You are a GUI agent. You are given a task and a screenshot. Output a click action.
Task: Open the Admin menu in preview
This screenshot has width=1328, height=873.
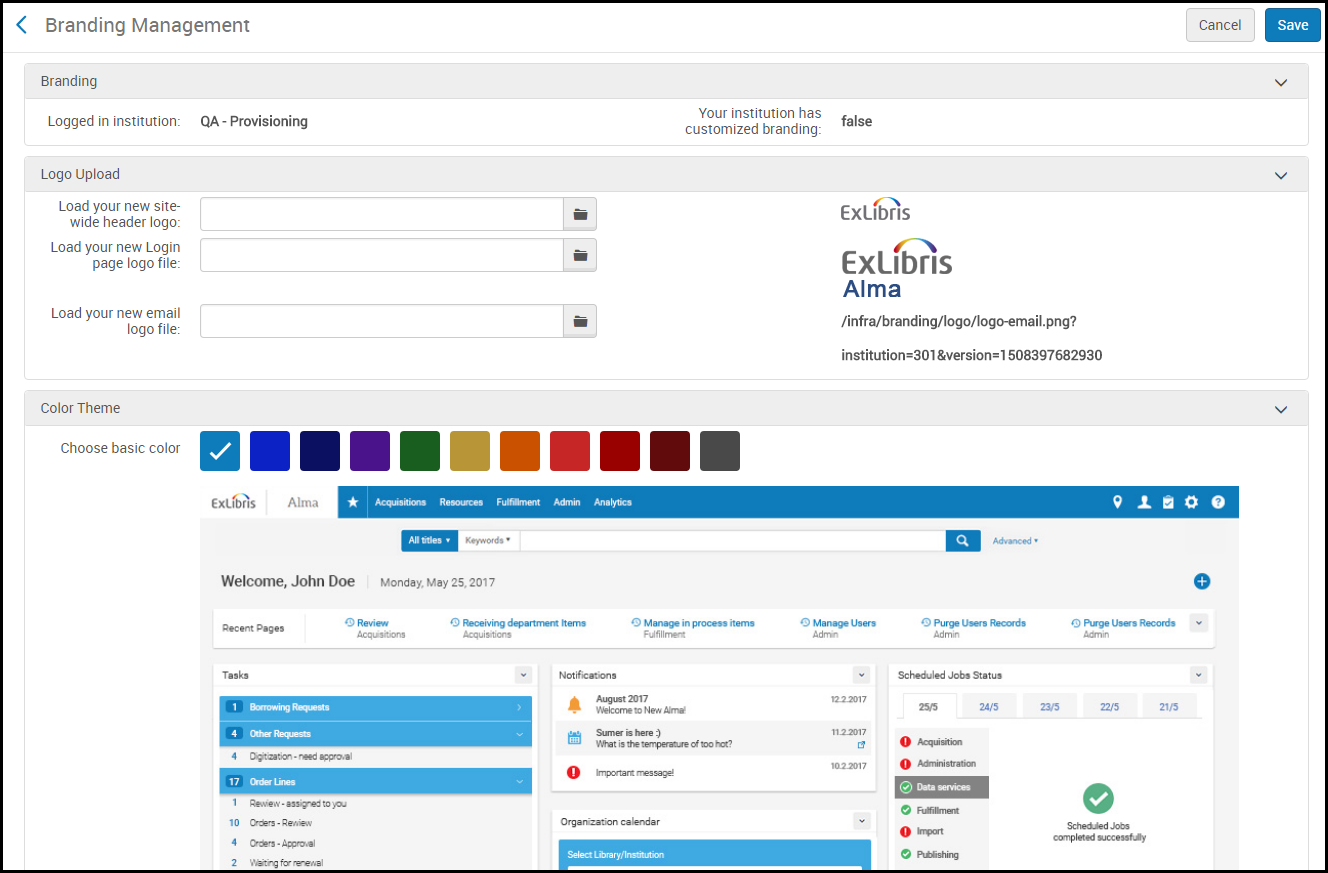tap(567, 502)
